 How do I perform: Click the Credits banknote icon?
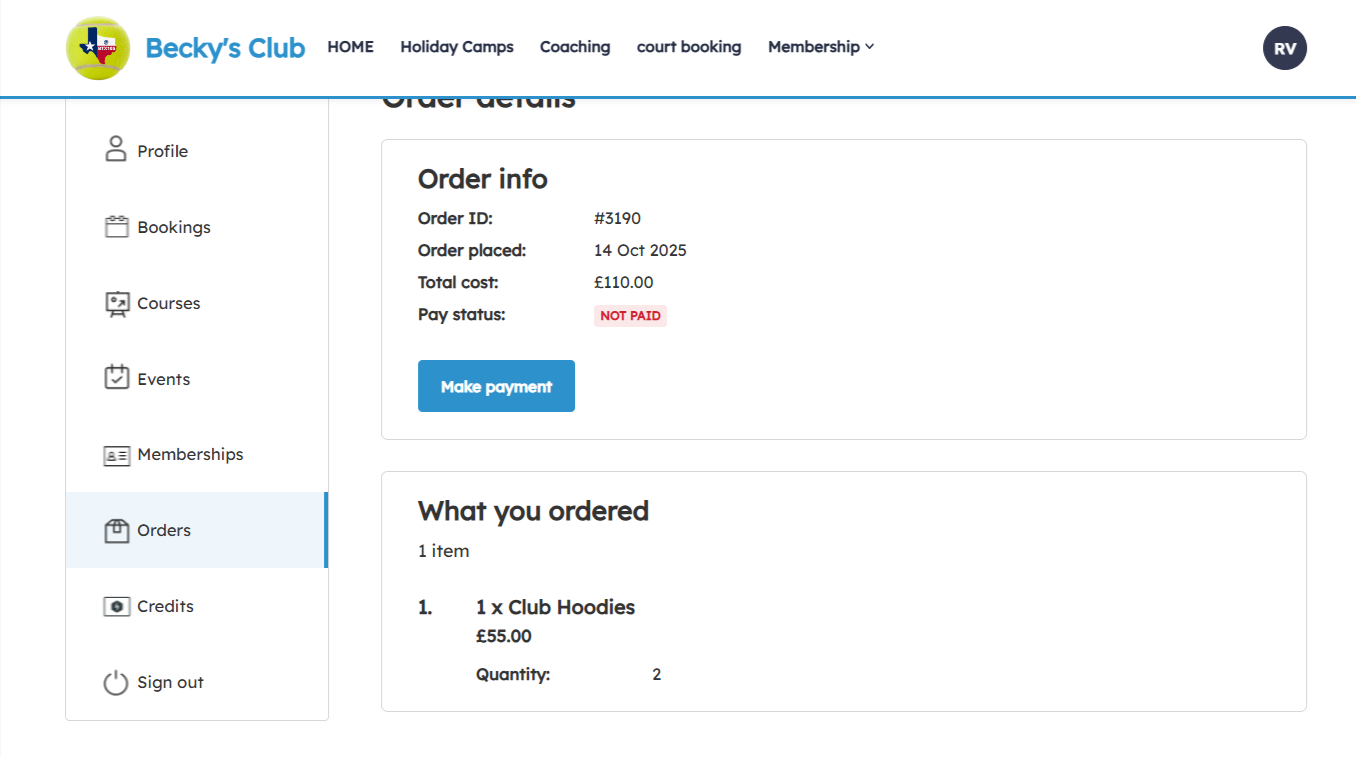[117, 606]
